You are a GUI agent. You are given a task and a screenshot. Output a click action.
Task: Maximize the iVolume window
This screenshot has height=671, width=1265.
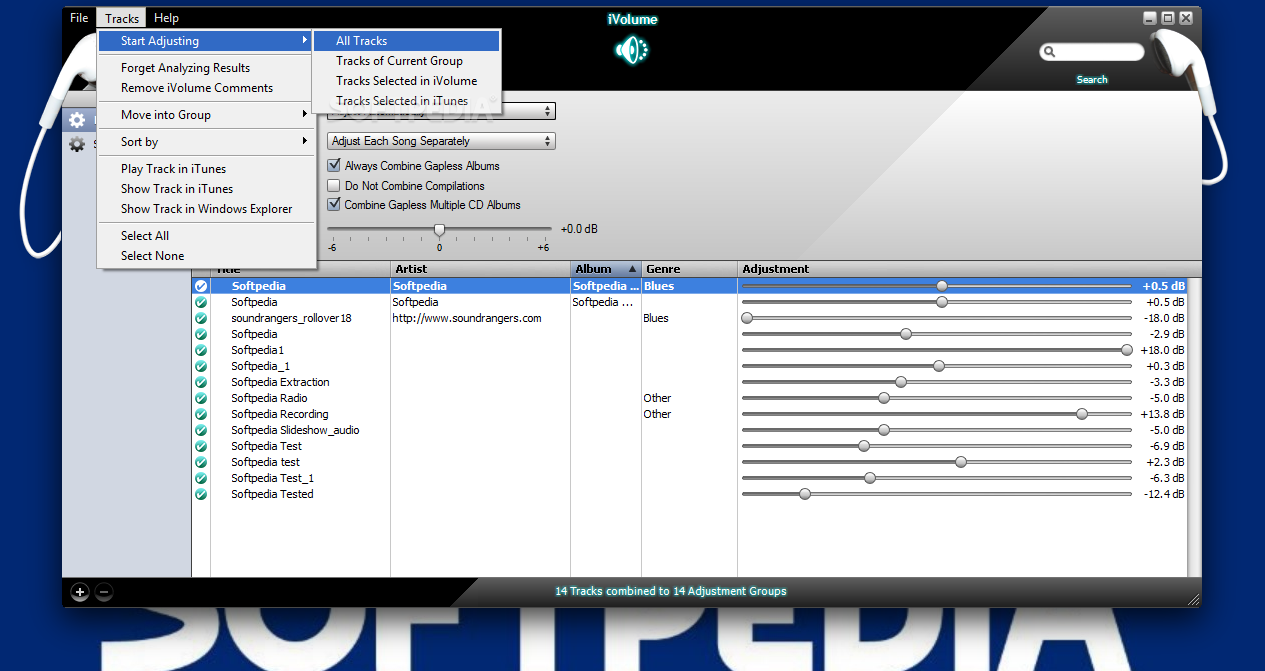[x=1167, y=18]
